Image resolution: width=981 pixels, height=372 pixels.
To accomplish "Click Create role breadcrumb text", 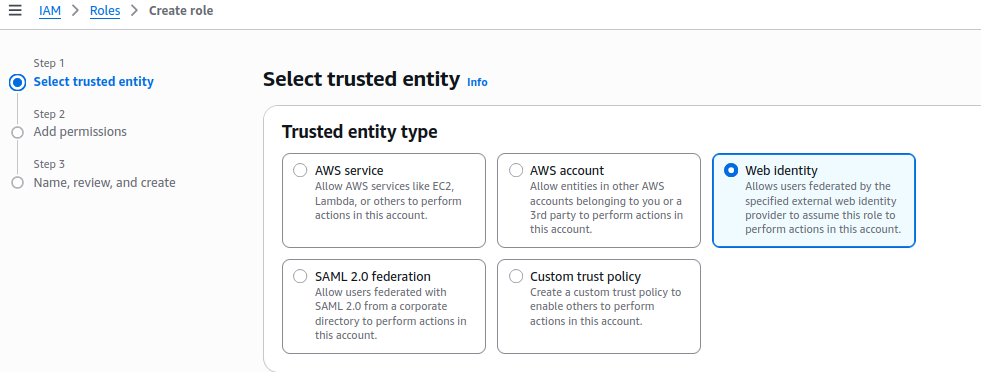I will click(181, 11).
